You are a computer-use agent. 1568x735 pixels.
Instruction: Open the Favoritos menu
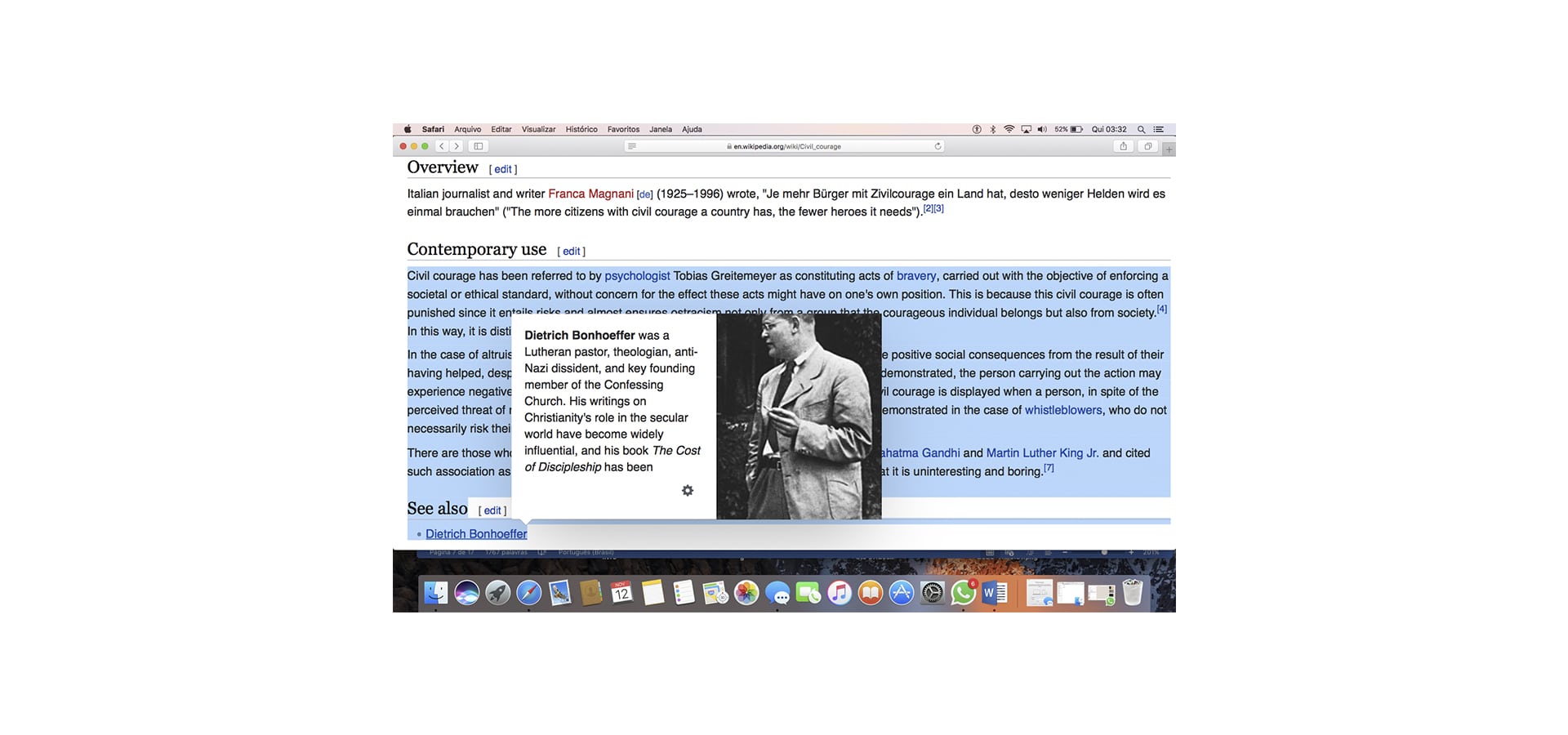tap(623, 129)
